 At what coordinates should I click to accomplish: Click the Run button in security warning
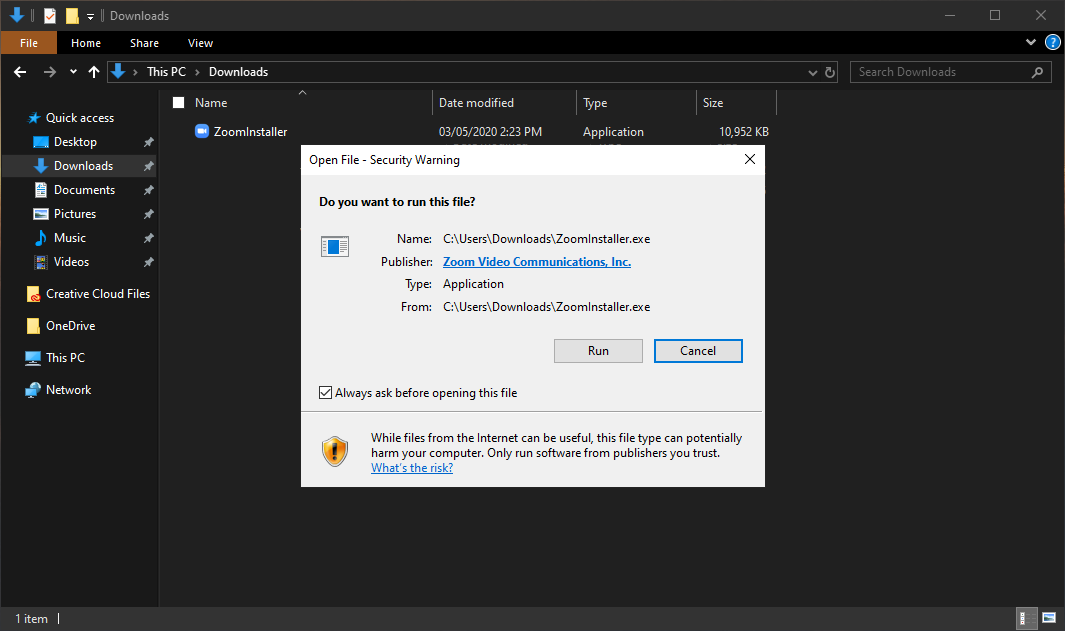point(598,350)
